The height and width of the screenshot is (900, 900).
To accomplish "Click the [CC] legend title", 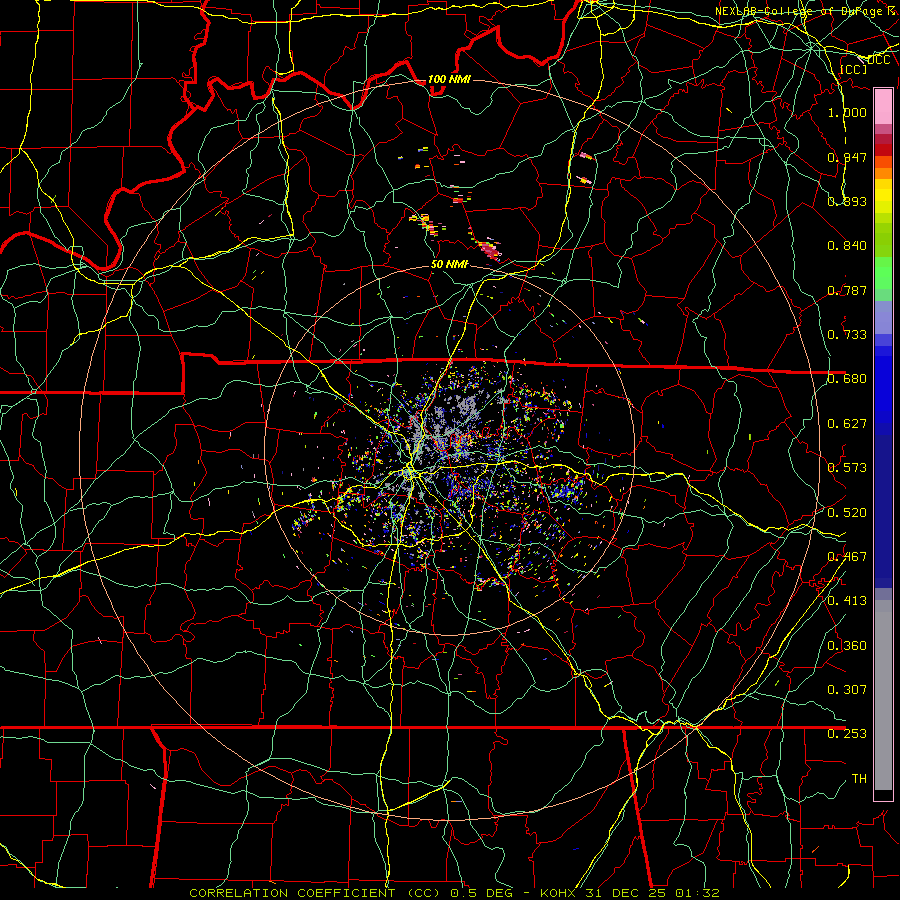I will (x=854, y=69).
